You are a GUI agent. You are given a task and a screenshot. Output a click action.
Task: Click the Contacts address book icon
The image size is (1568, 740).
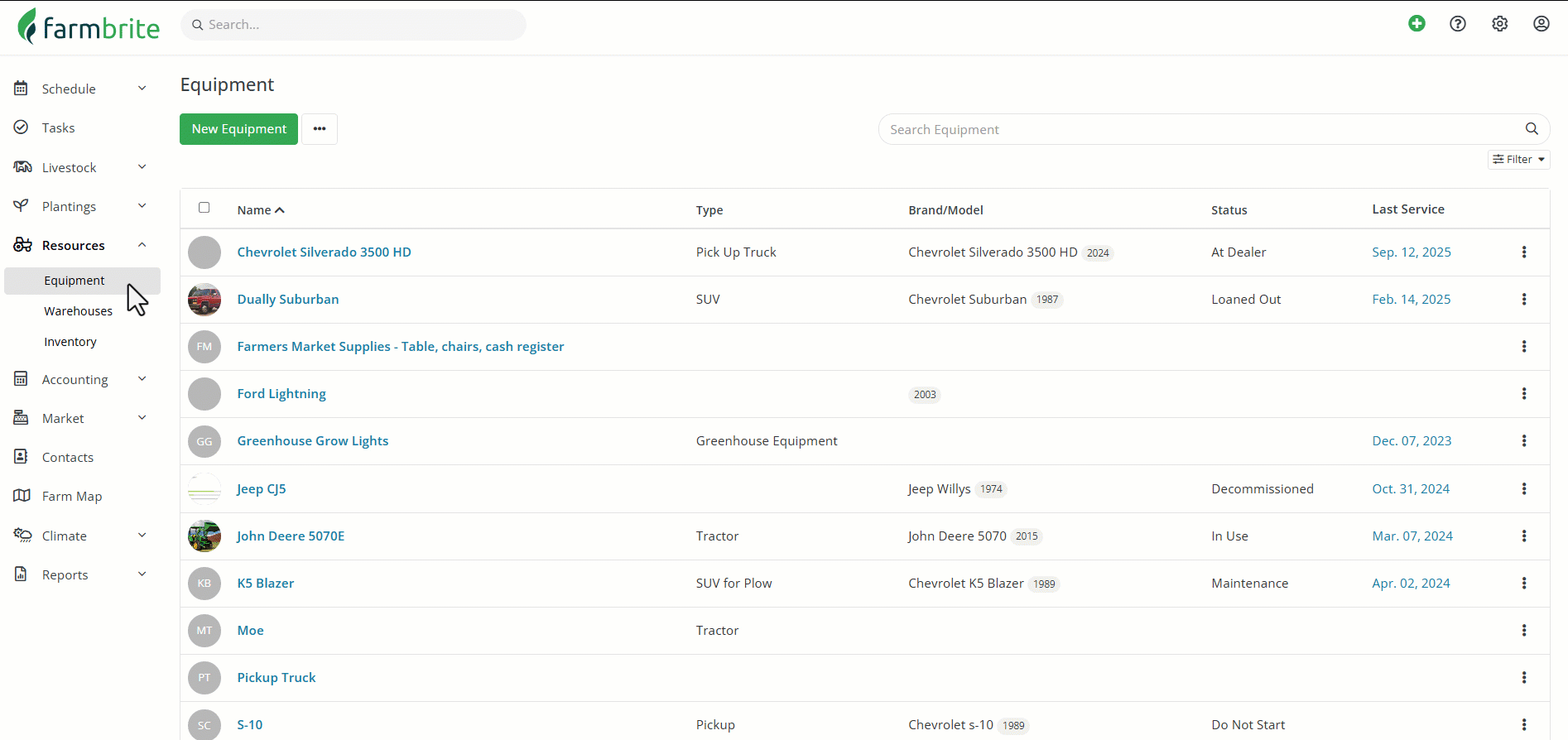click(x=22, y=457)
